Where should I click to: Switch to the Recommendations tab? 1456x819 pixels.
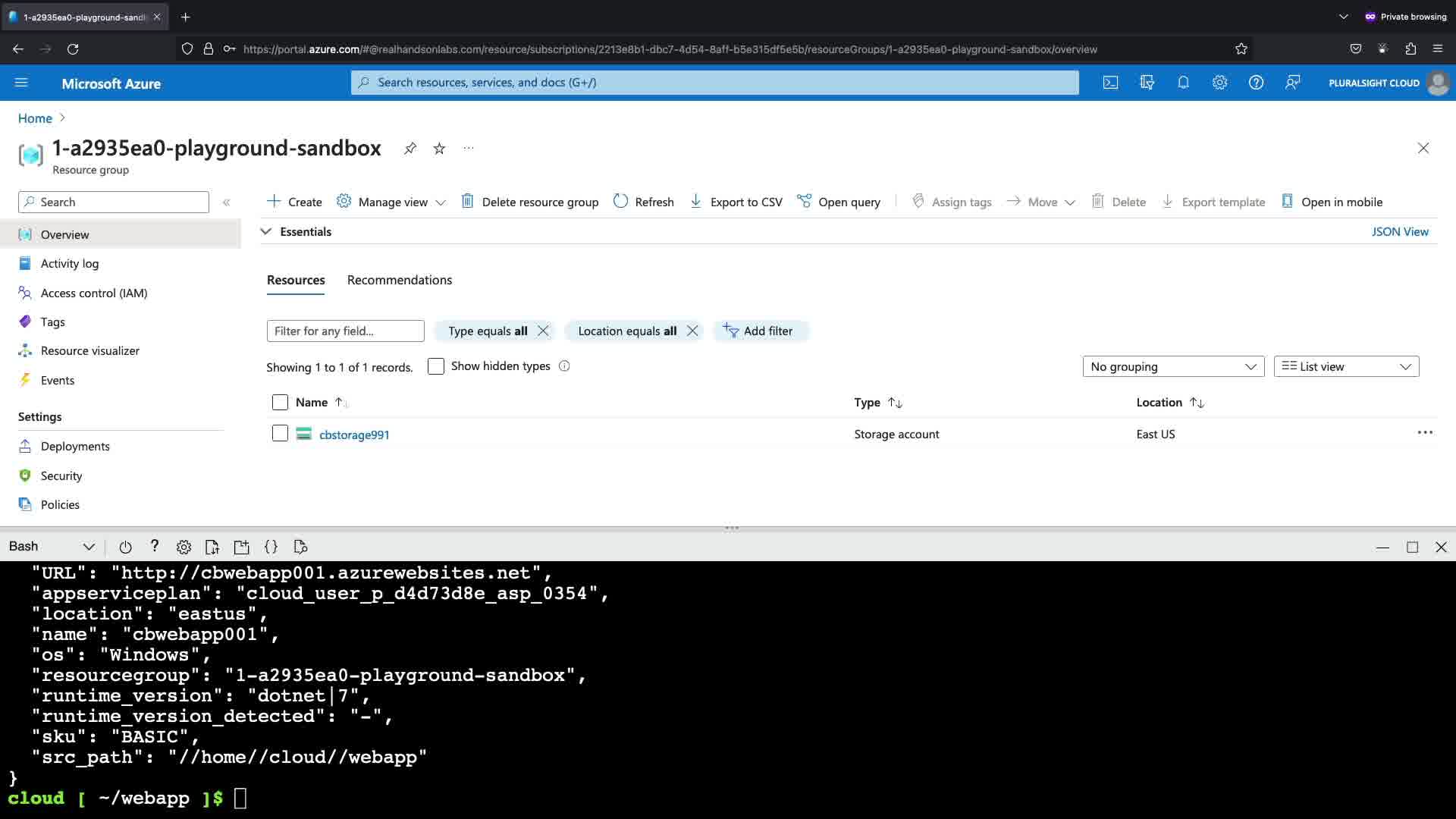tap(400, 281)
